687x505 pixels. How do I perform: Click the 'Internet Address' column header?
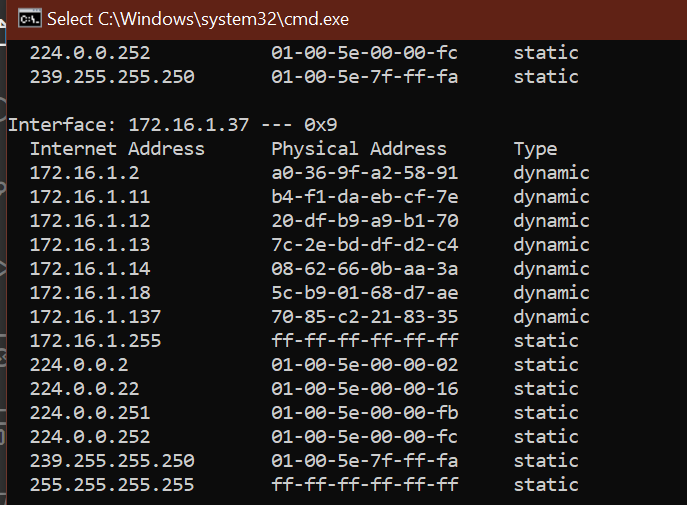coord(117,149)
